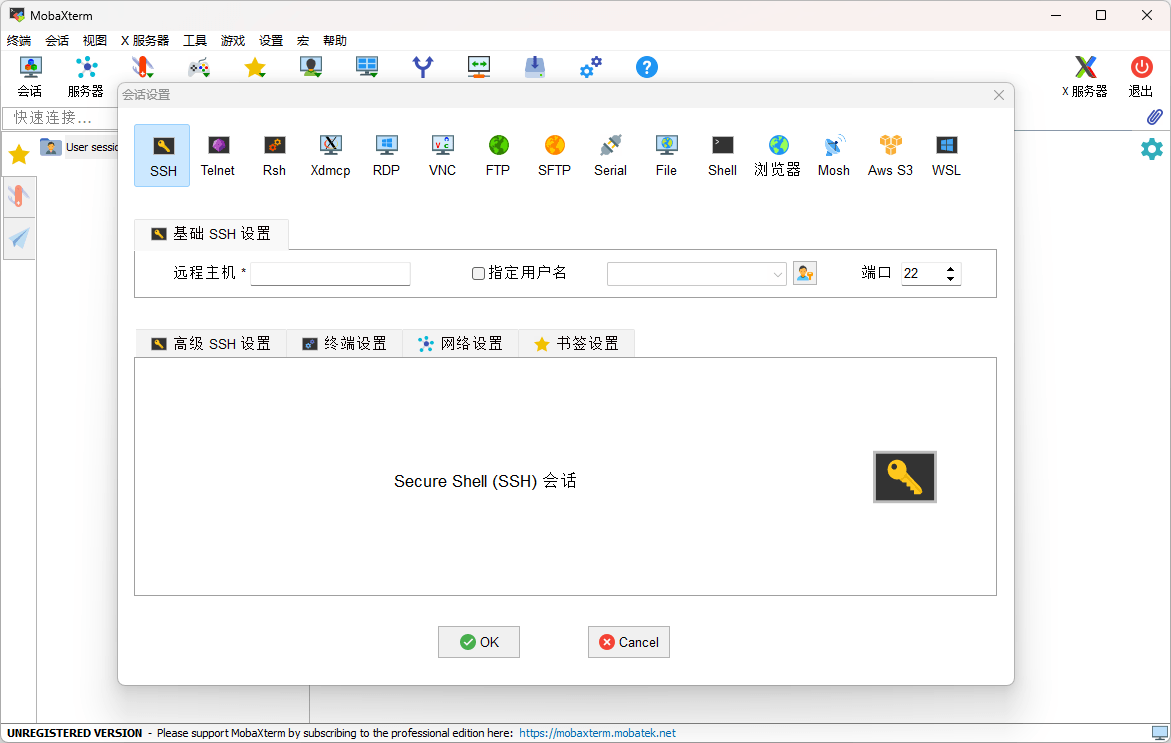Close the 会话设置 dialog
The height and width of the screenshot is (743, 1171).
click(x=998, y=95)
